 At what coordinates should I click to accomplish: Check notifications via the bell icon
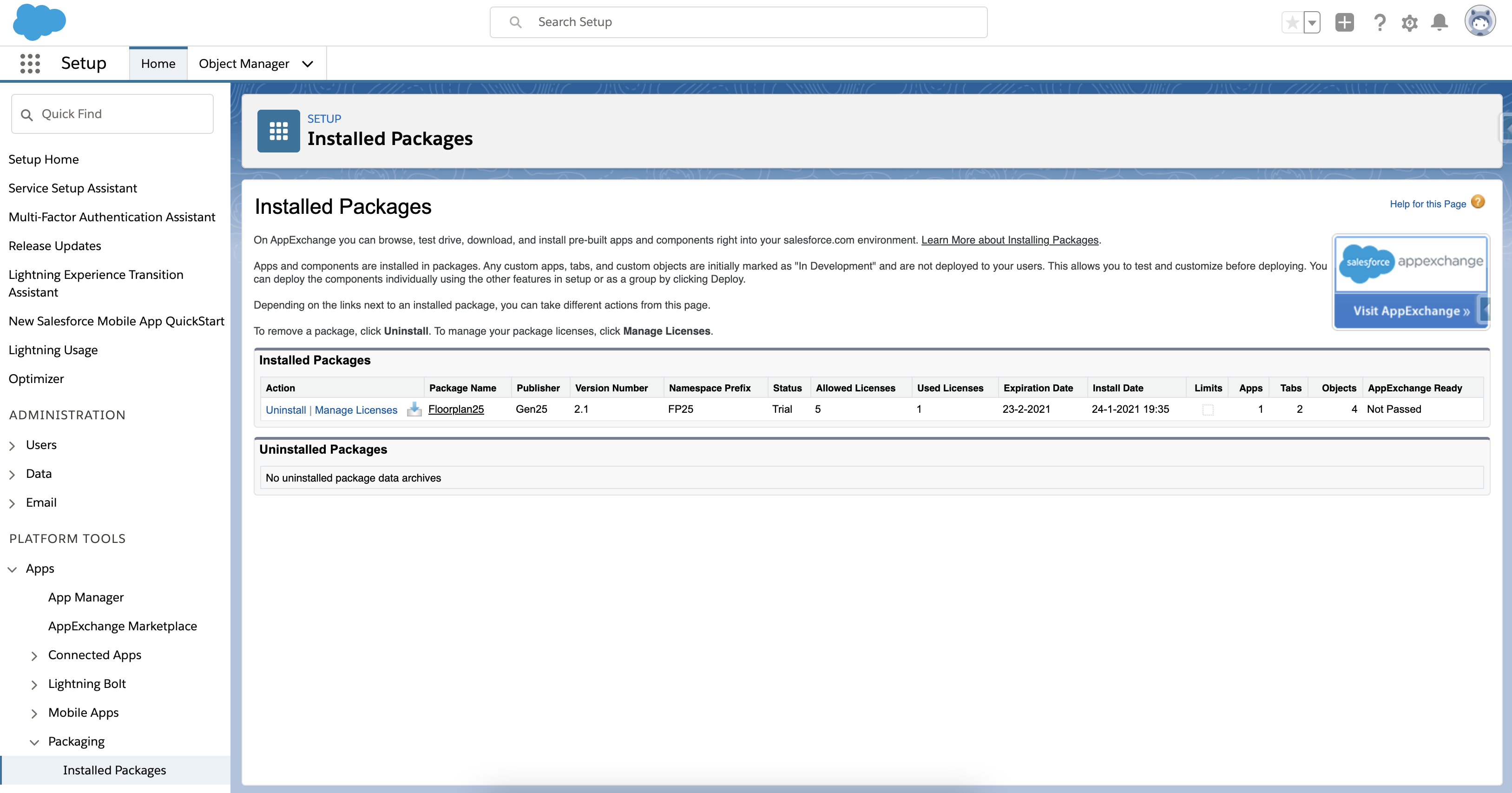pos(1439,22)
